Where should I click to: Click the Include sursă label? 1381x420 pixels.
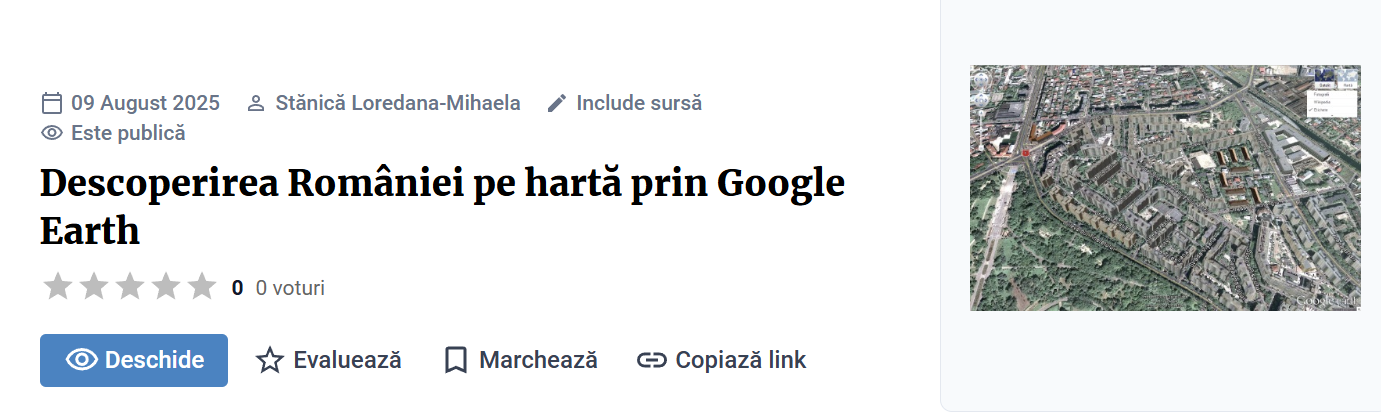(x=639, y=103)
